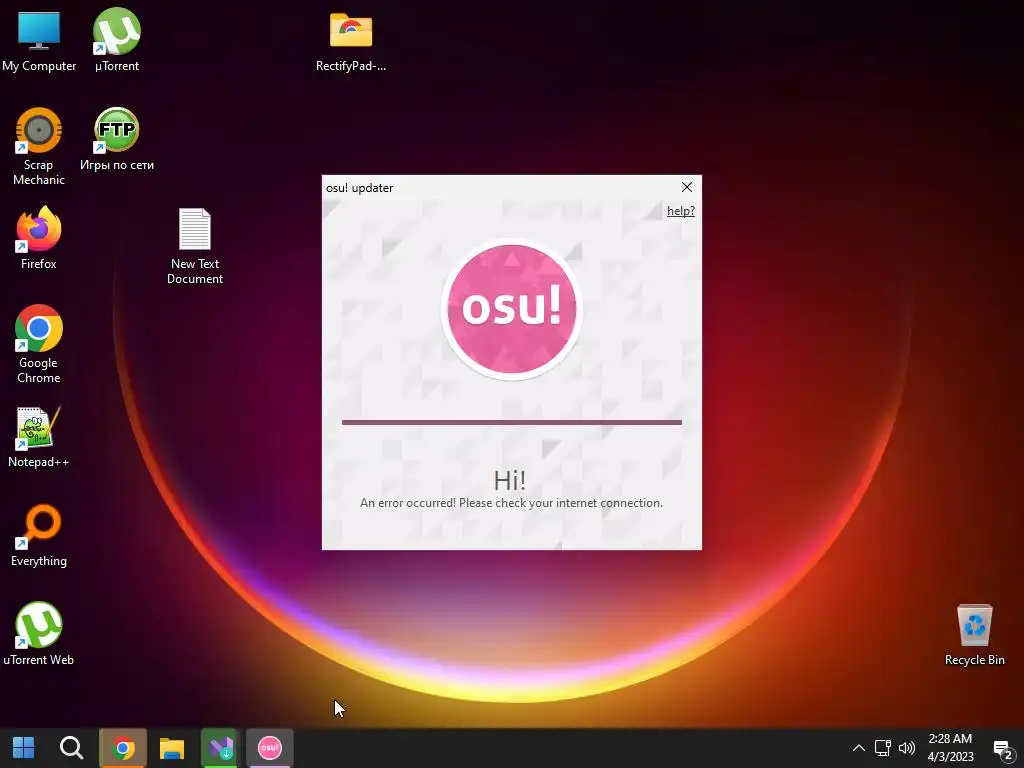Click the 'Hi!' heading in the updater
The image size is (1024, 768).
[509, 481]
